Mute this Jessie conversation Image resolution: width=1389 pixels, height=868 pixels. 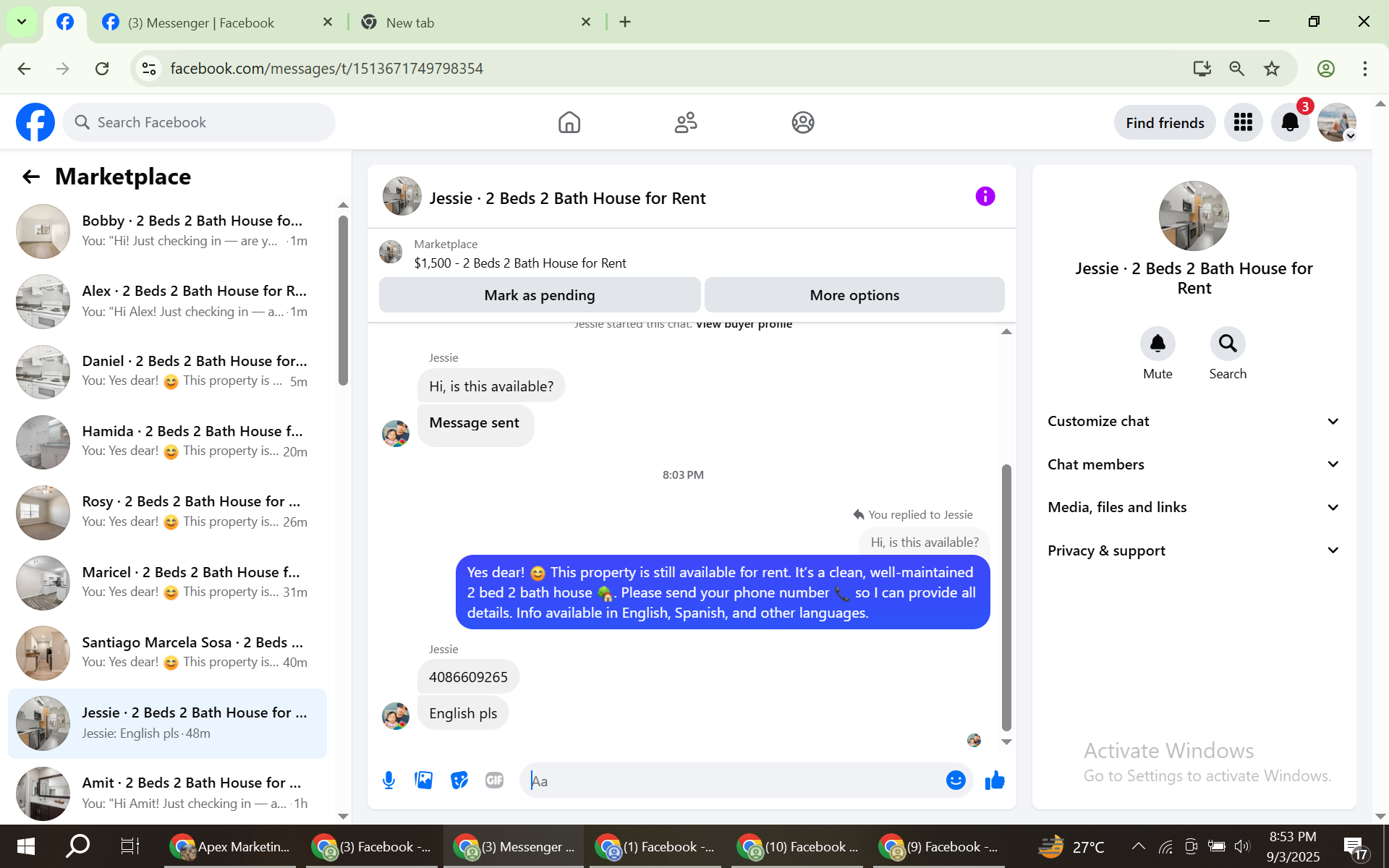pos(1157,343)
